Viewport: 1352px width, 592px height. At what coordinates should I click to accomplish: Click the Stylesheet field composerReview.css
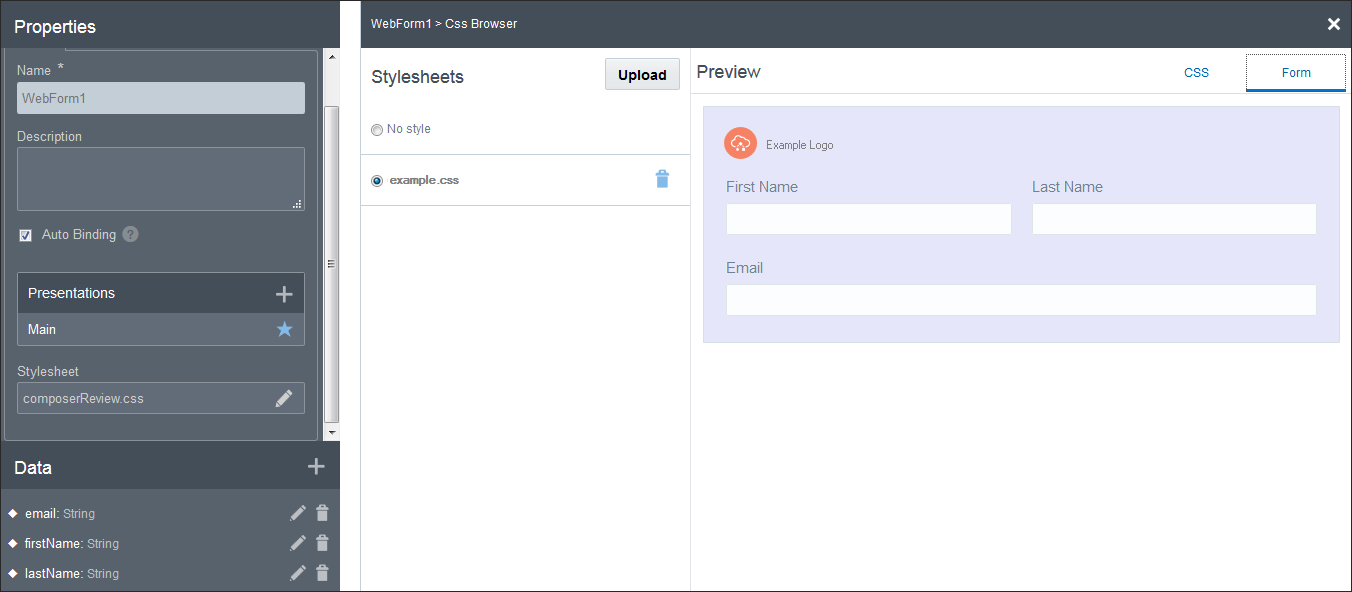[161, 398]
